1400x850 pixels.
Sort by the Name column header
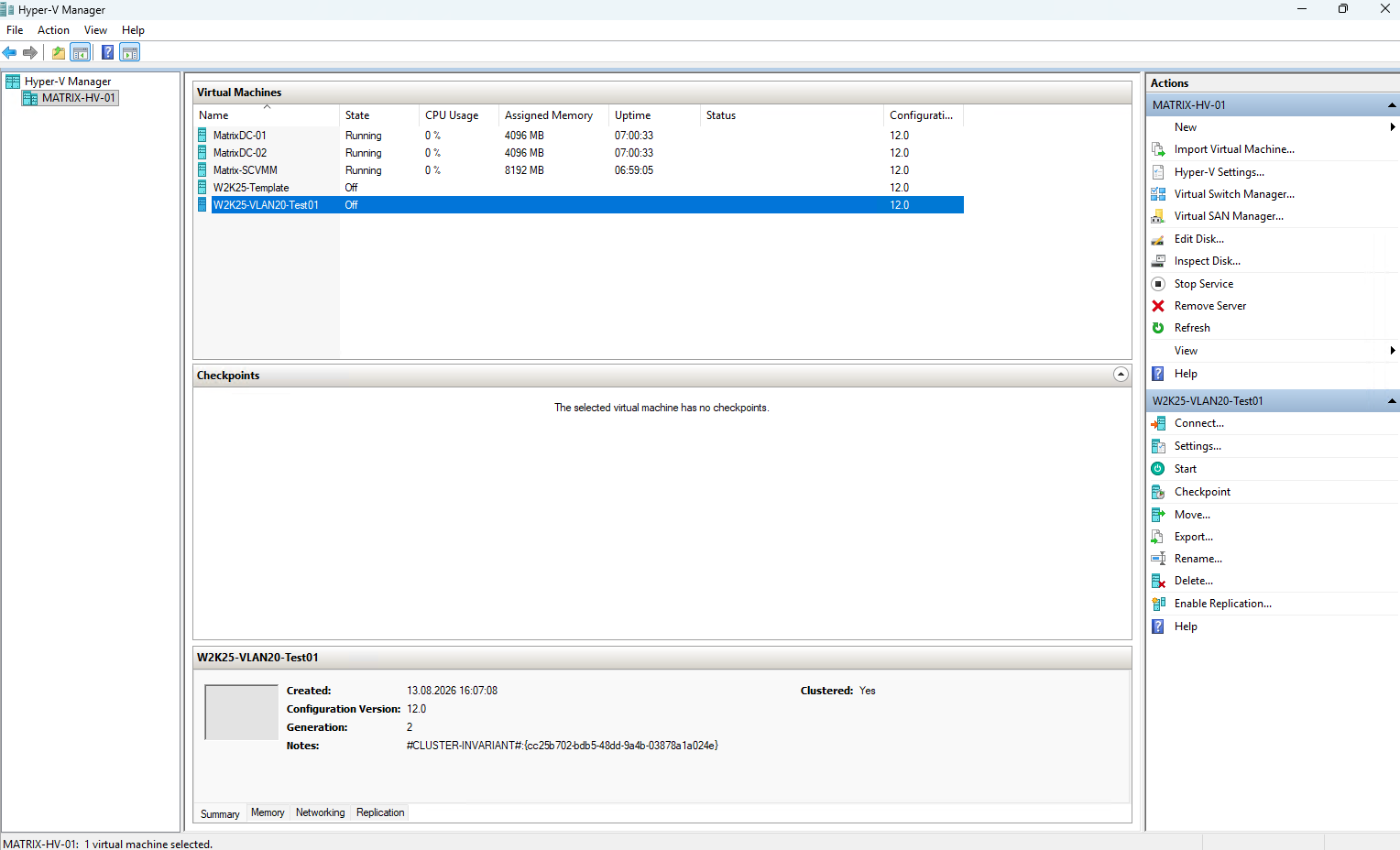267,115
